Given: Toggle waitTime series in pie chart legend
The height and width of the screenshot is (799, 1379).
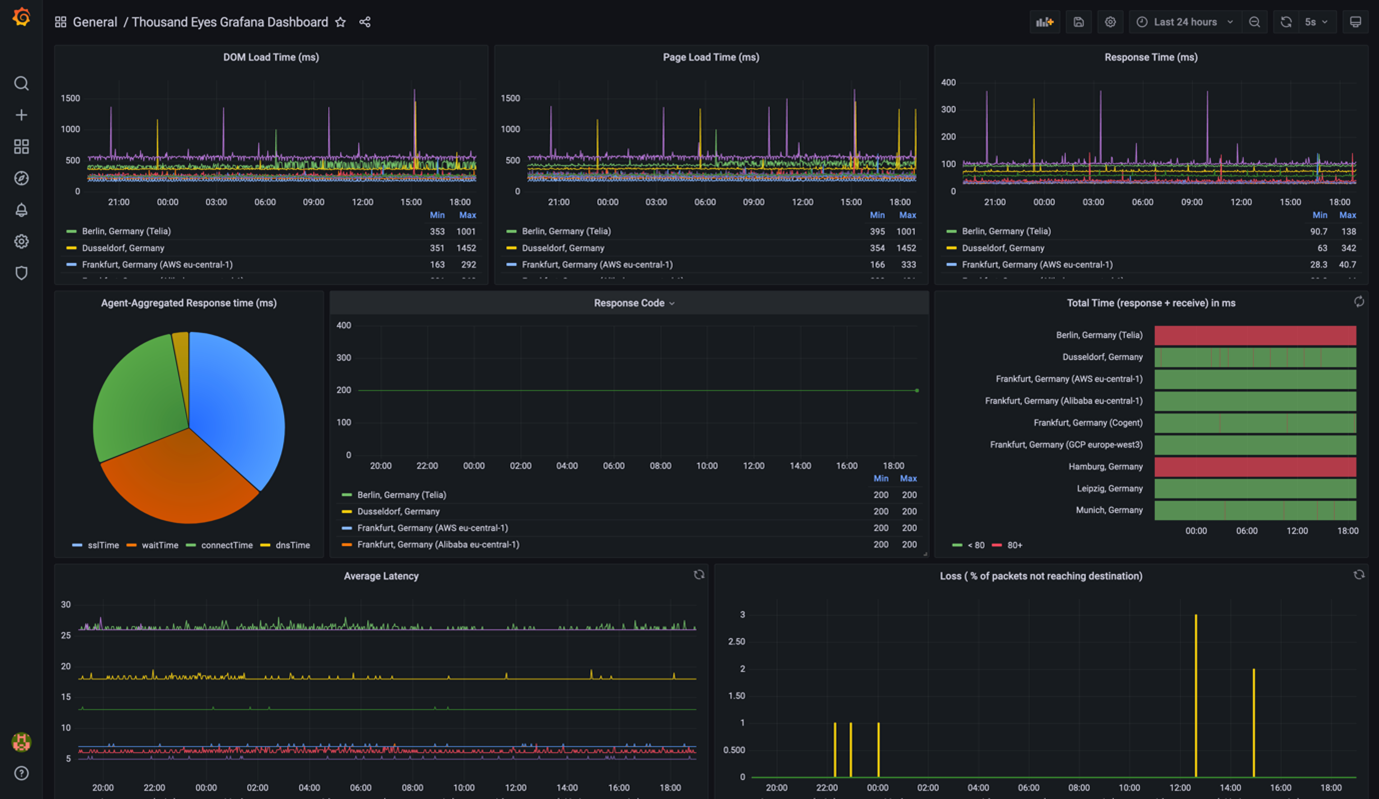Looking at the screenshot, I should tap(159, 545).
